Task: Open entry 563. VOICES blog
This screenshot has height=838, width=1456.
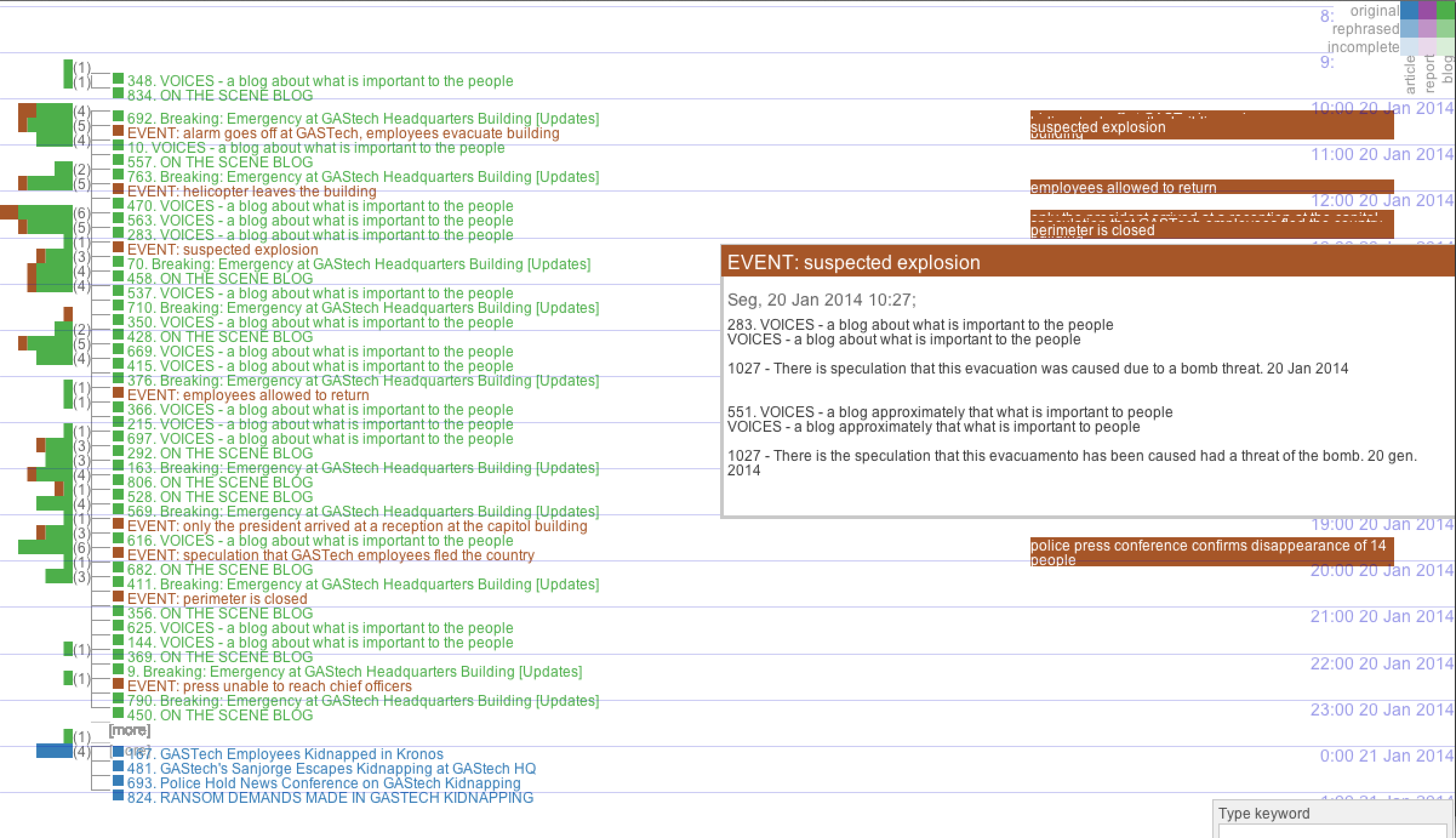Action: coord(320,220)
